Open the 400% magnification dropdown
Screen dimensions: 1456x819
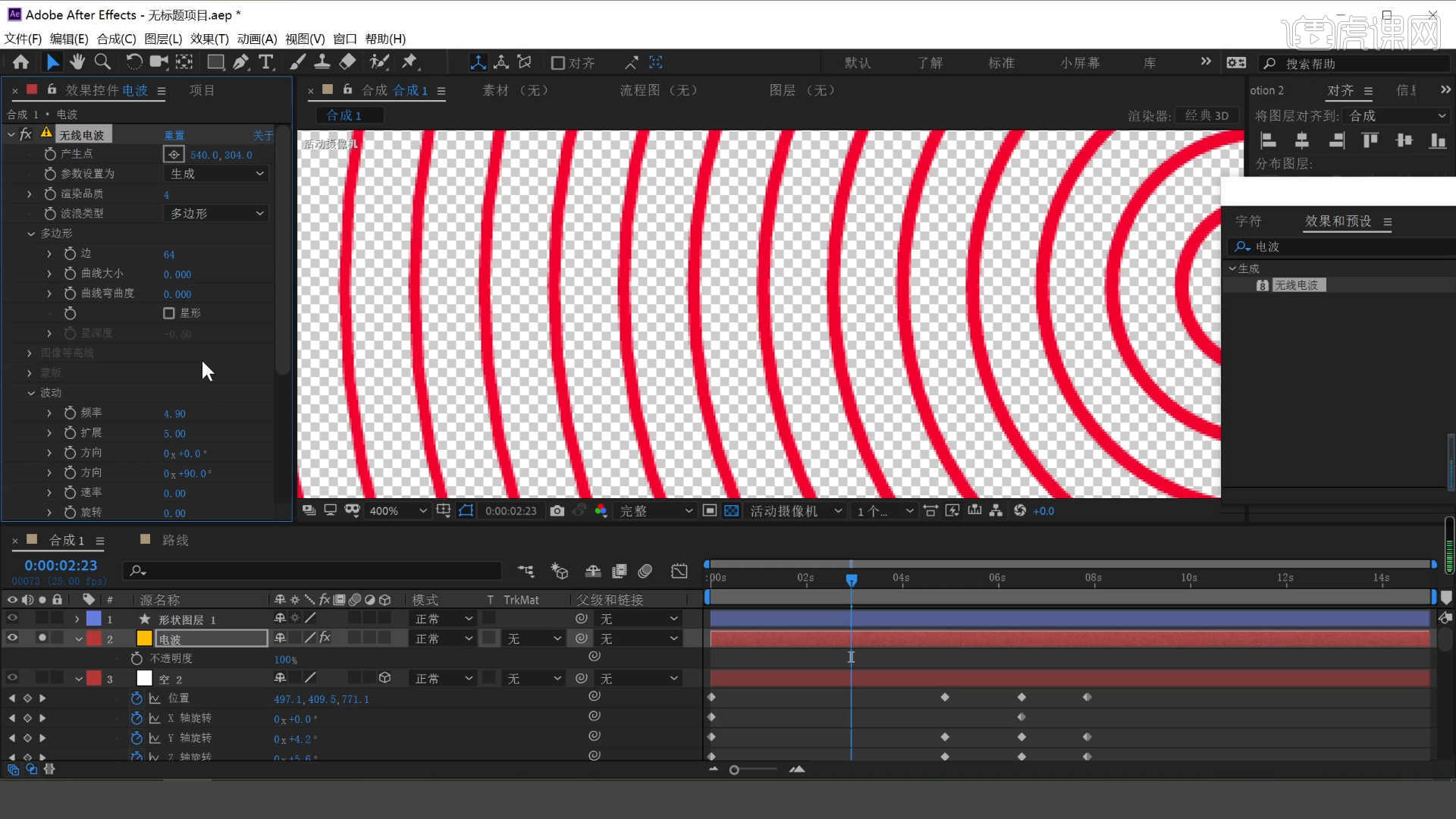397,511
